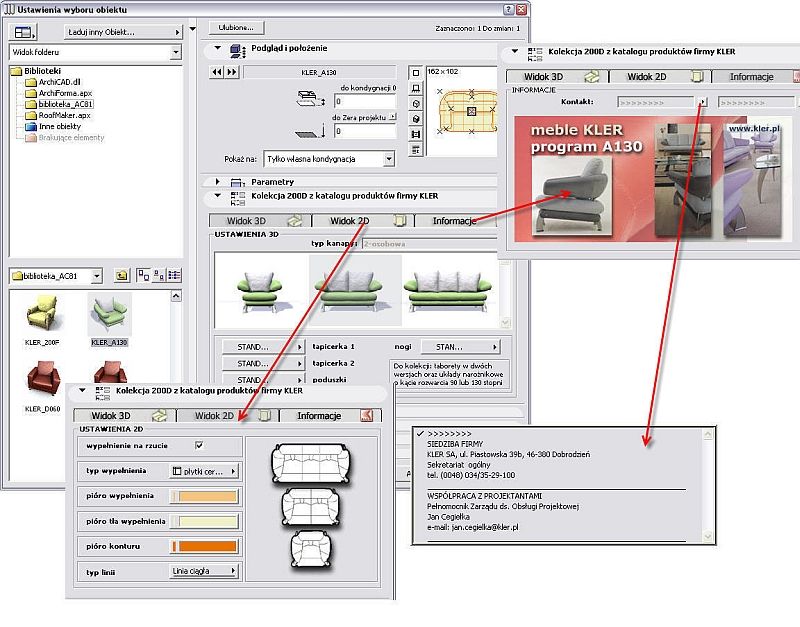Open ArchiCAD.dll library folder

(x=59, y=82)
